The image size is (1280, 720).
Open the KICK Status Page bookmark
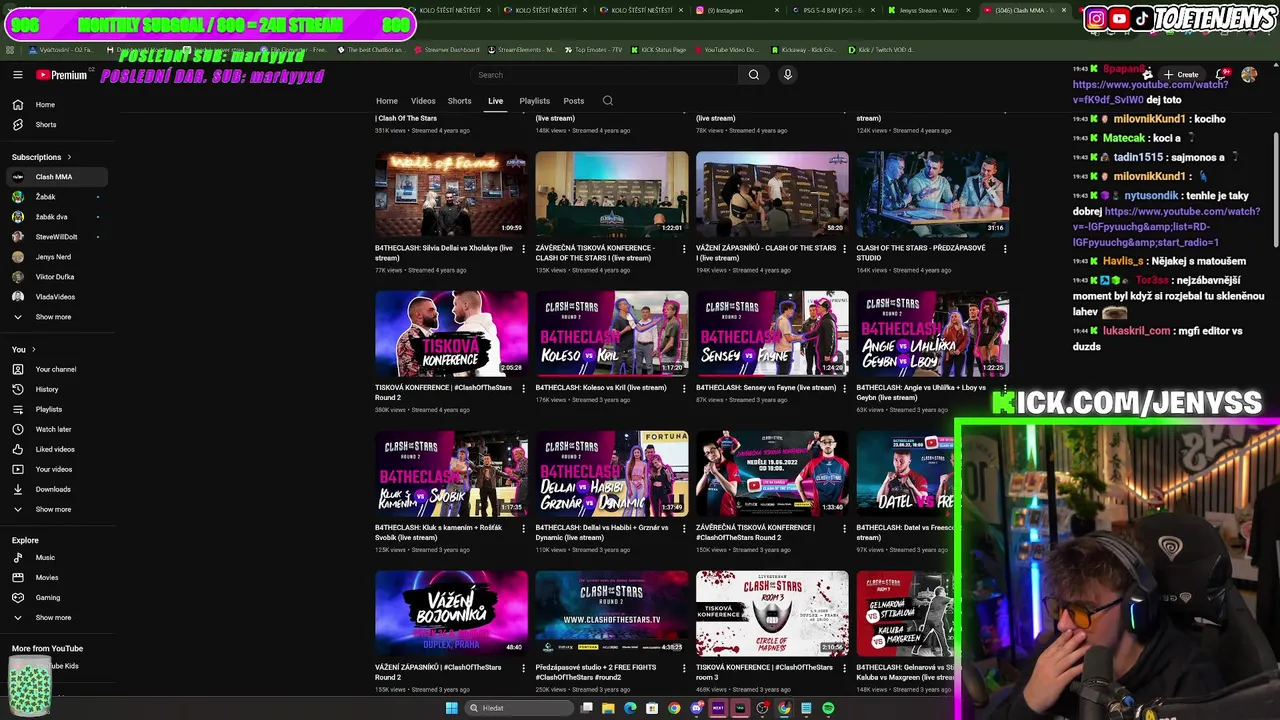658,50
